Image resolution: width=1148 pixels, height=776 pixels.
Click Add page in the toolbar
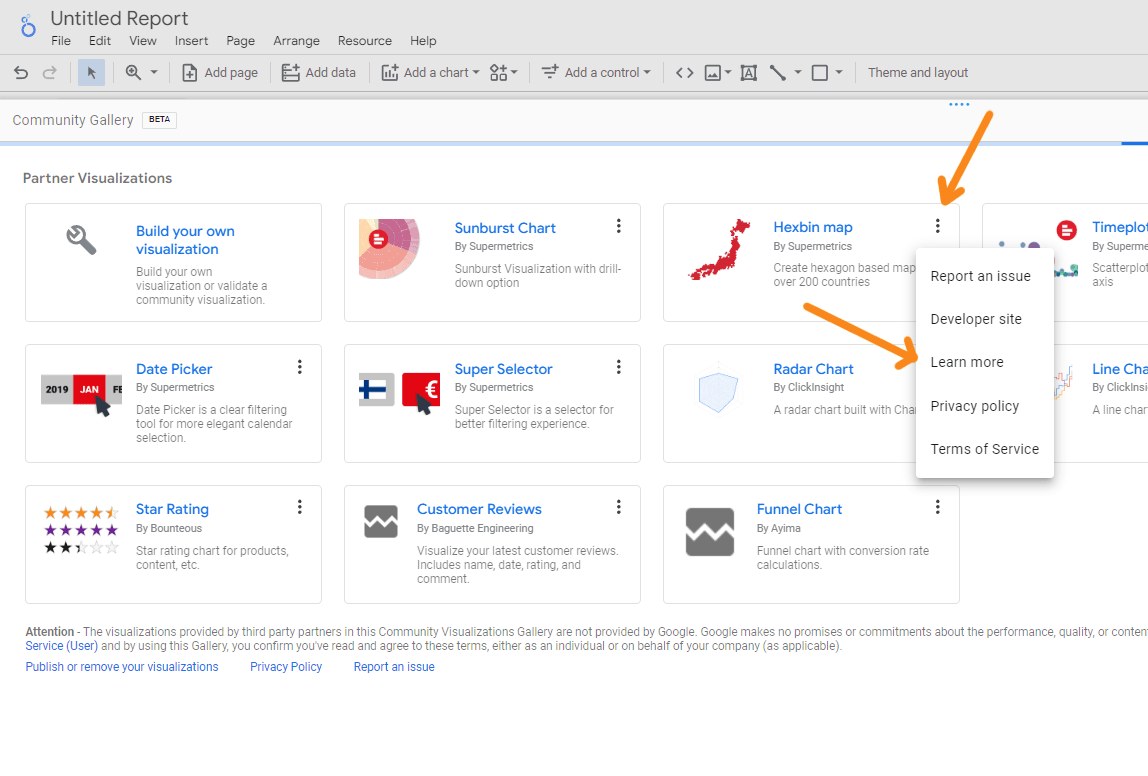coord(220,72)
